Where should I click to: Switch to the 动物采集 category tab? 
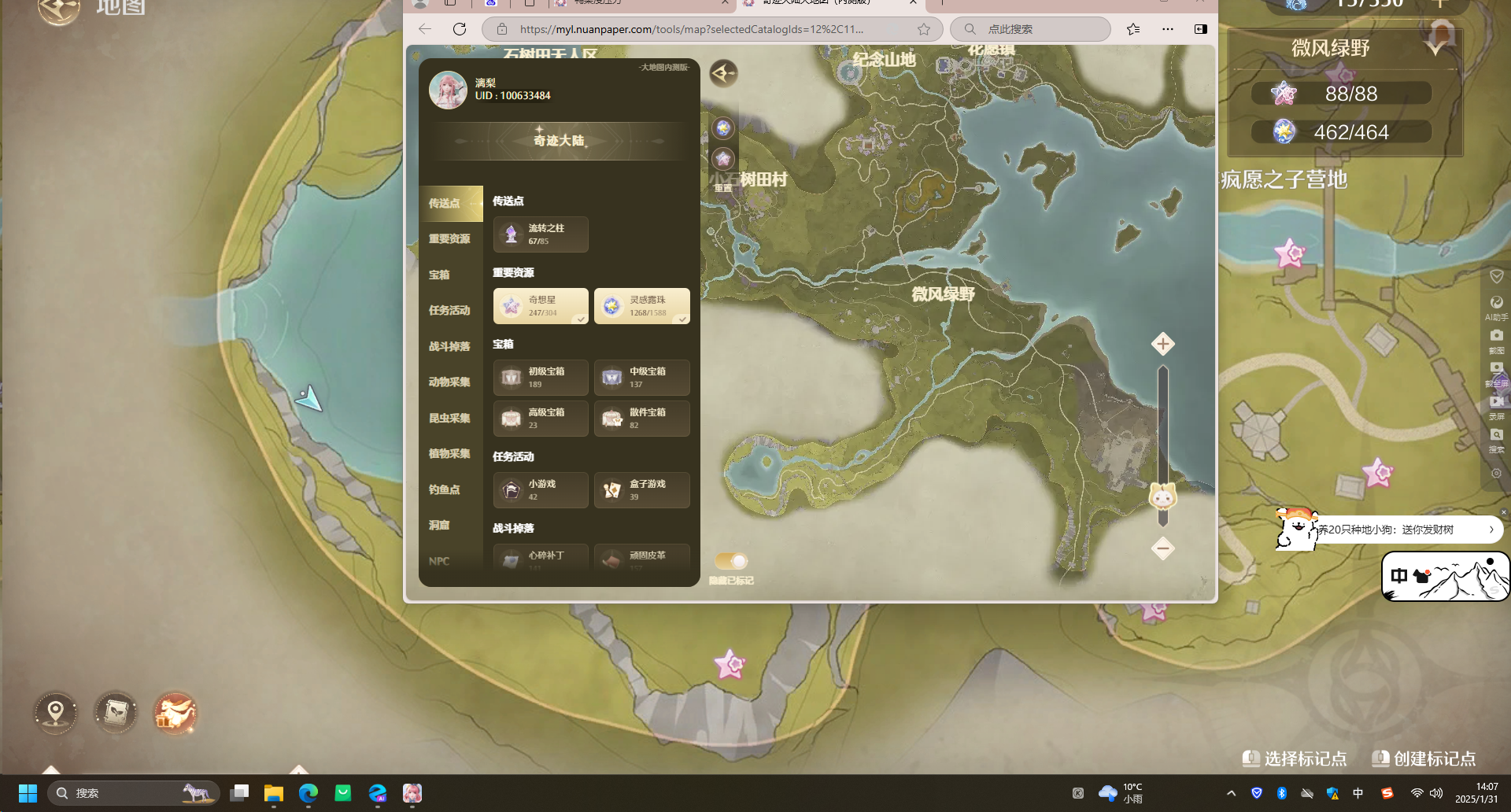[x=451, y=382]
